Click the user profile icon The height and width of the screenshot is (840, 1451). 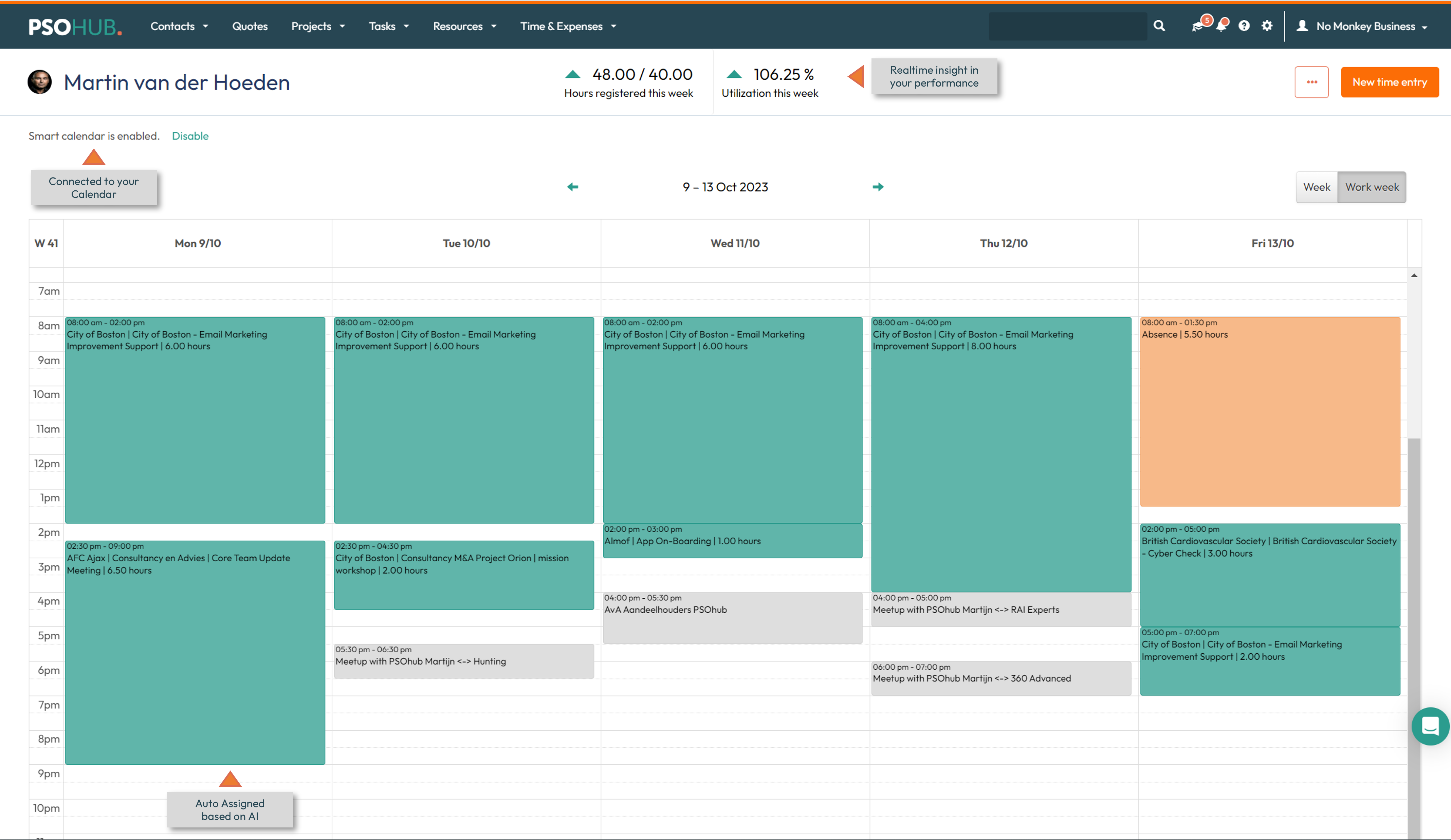(x=1301, y=26)
